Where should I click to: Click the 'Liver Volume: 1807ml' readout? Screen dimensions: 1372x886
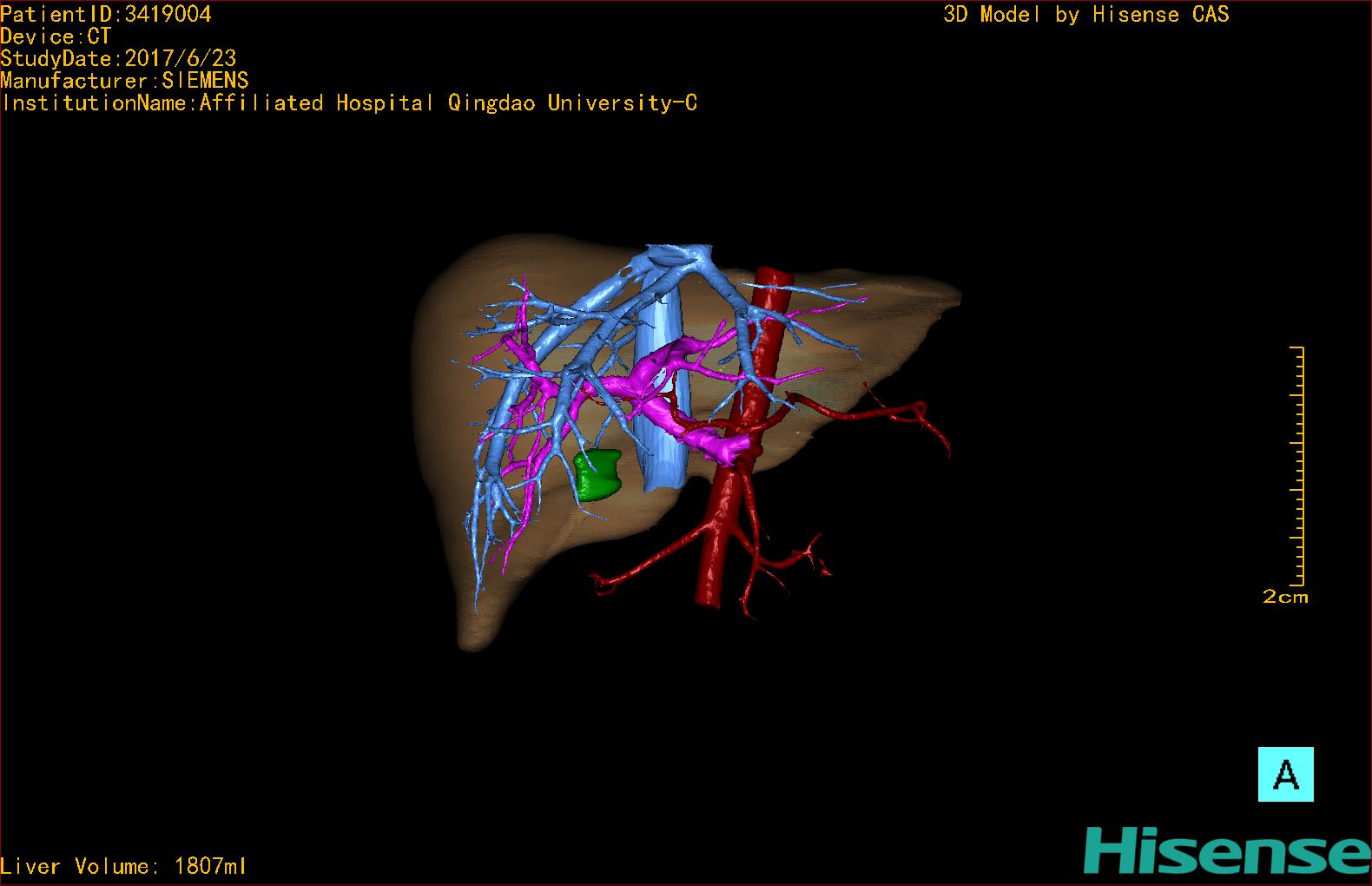point(123,866)
